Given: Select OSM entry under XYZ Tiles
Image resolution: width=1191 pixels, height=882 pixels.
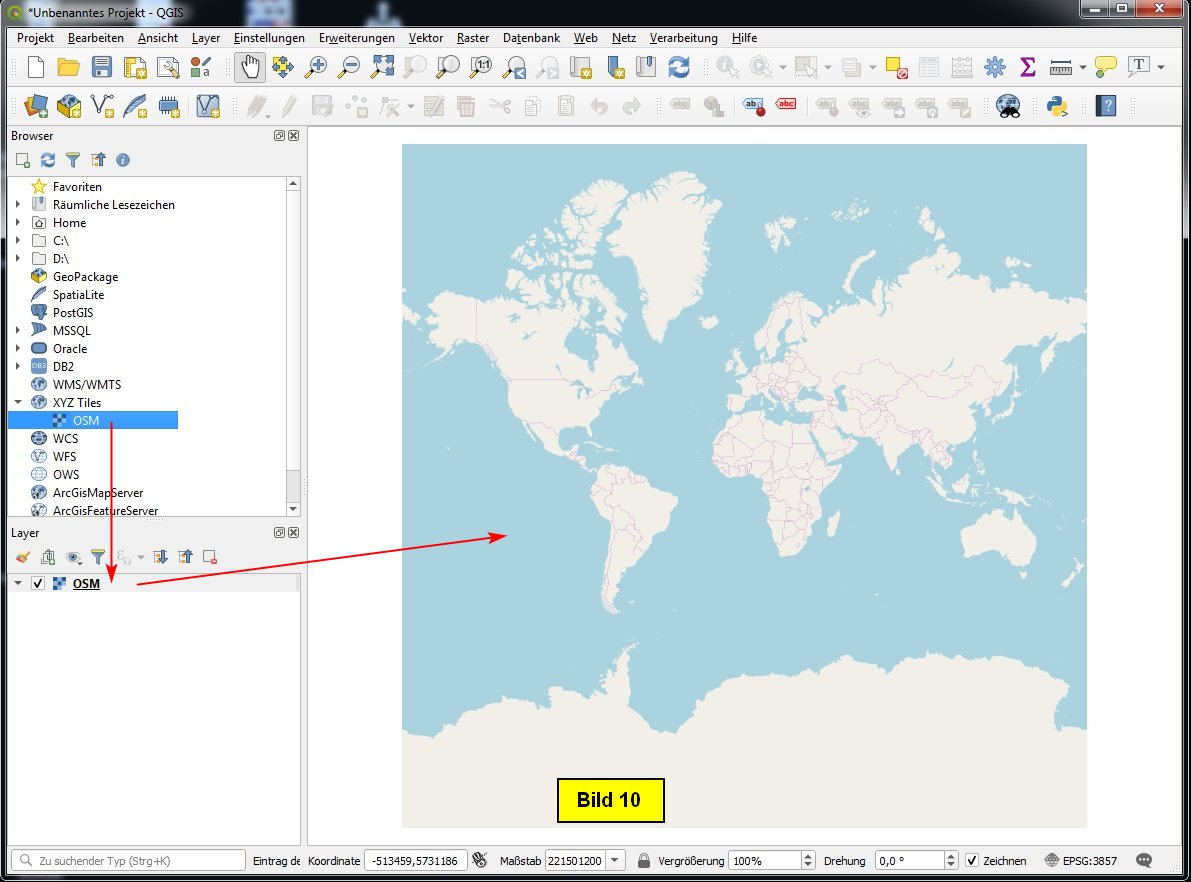Looking at the screenshot, I should point(86,420).
